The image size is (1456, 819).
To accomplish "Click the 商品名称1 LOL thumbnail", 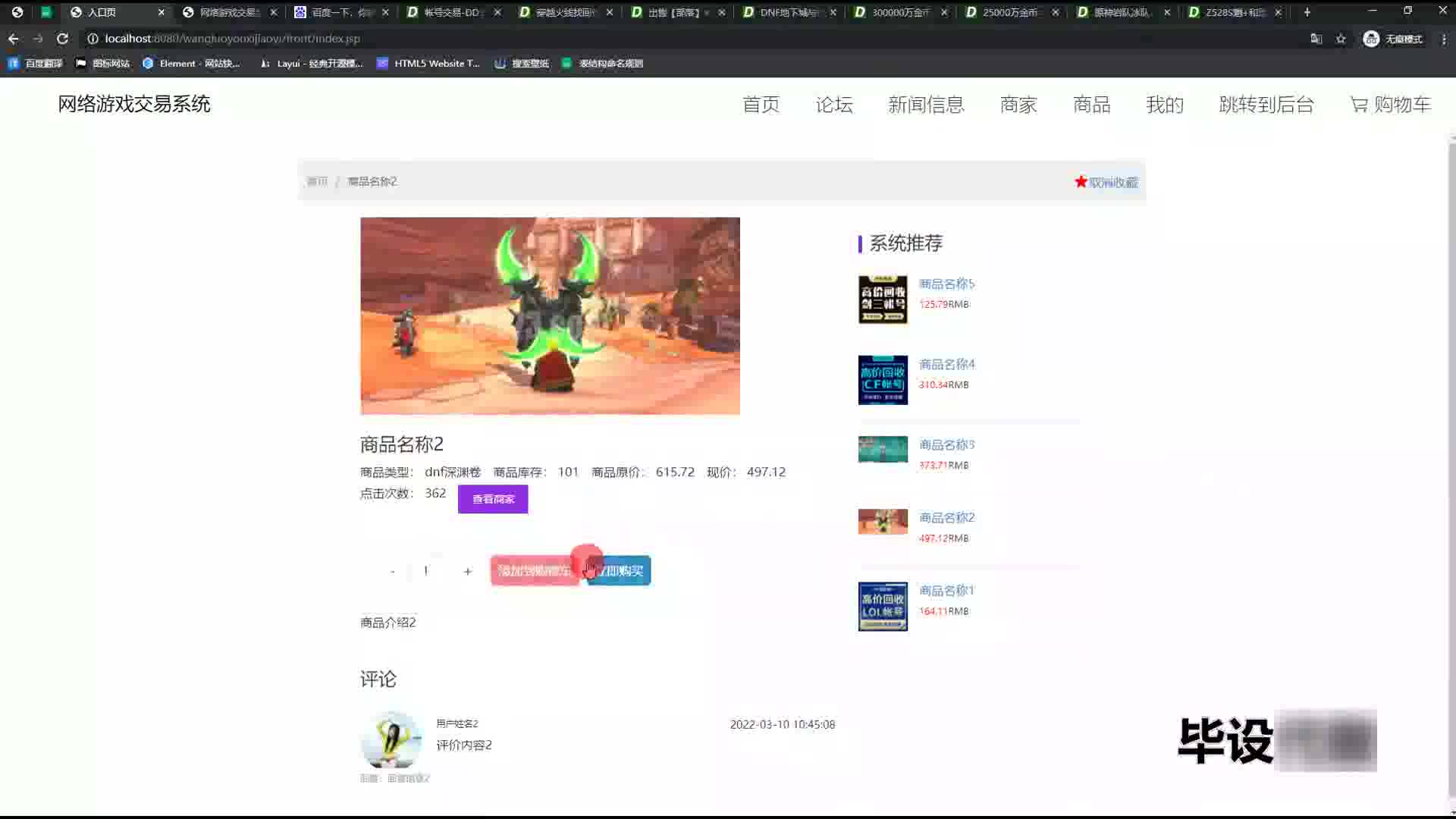I will (x=883, y=606).
